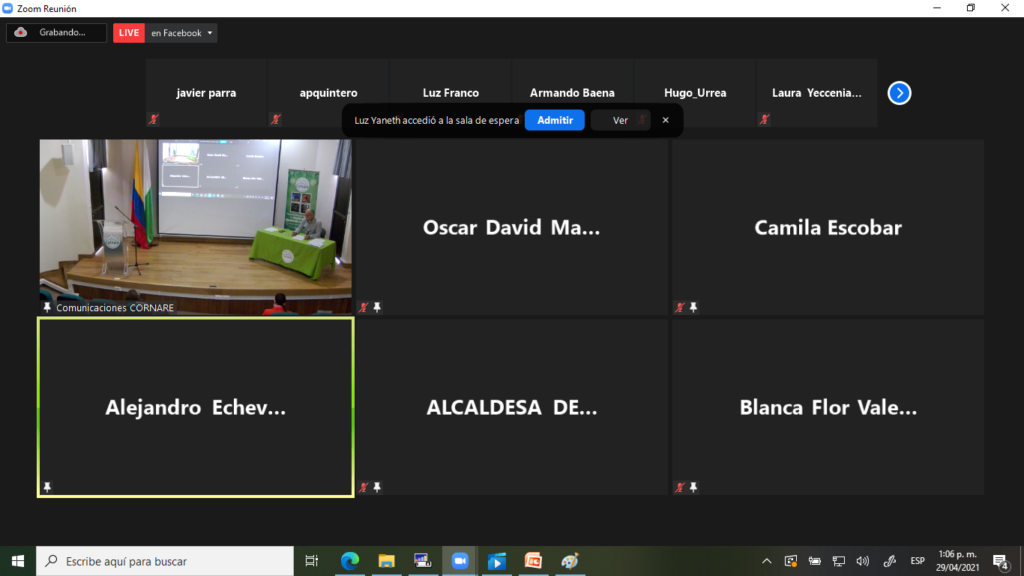Click pin icon on ALCALDESA DE tile
This screenshot has height=576, width=1024.
pos(377,488)
